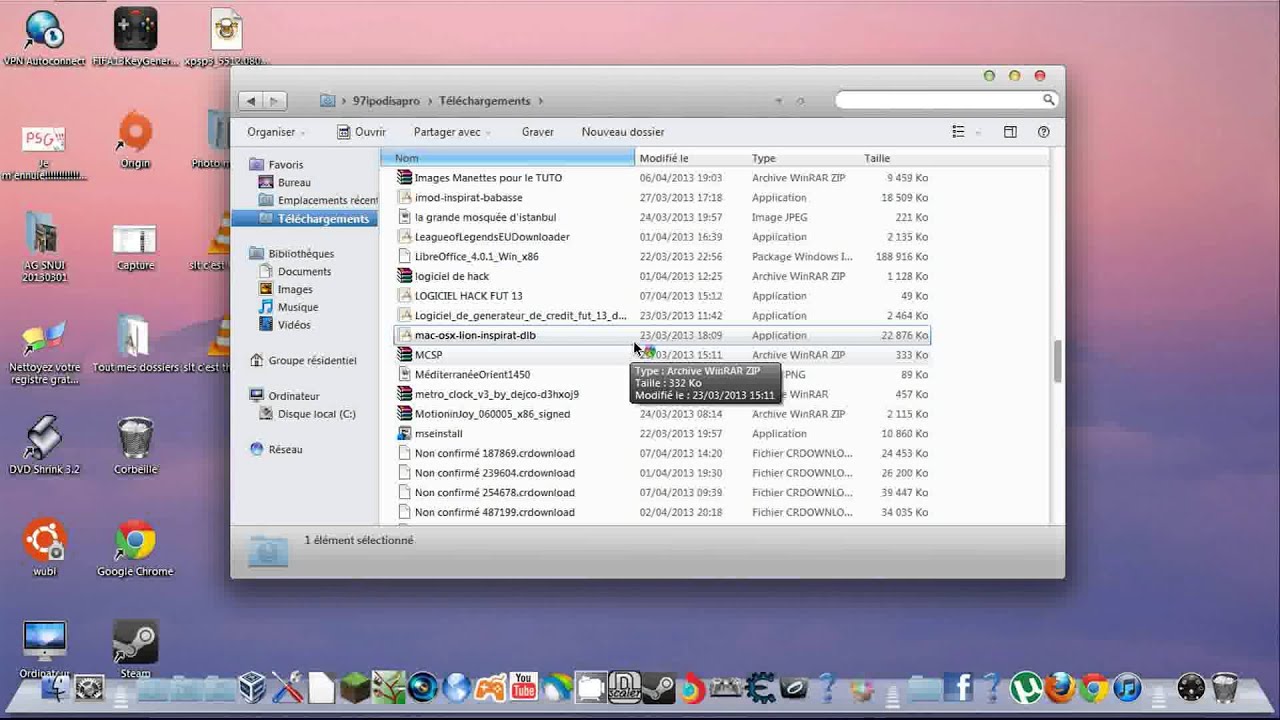Sort by Modifié le column header
1280x720 pixels.
tap(692, 158)
